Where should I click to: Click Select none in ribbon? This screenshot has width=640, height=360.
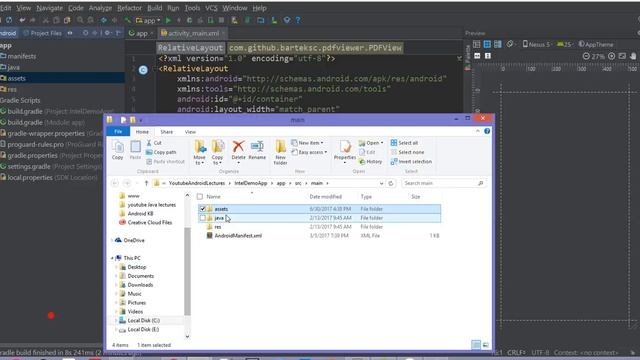click(407, 152)
